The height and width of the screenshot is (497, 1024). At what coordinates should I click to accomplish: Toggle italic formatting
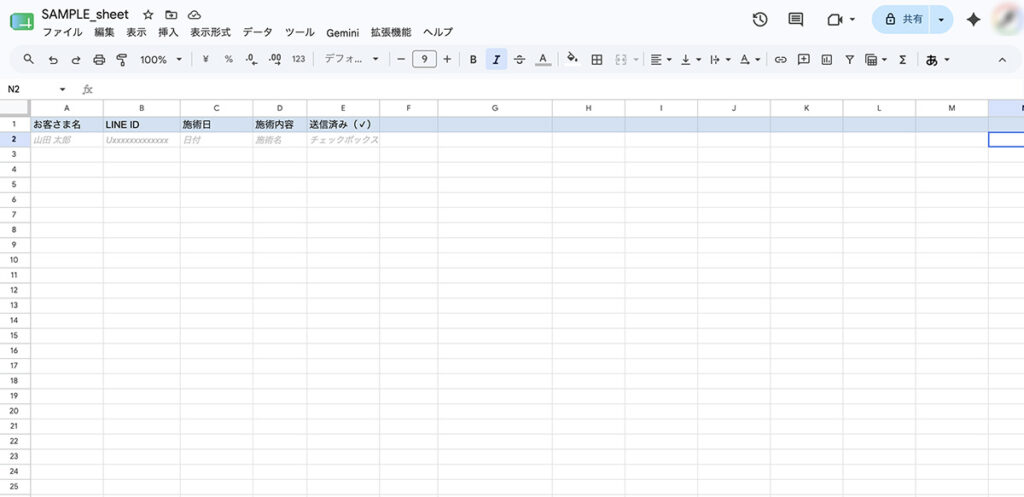pos(496,59)
